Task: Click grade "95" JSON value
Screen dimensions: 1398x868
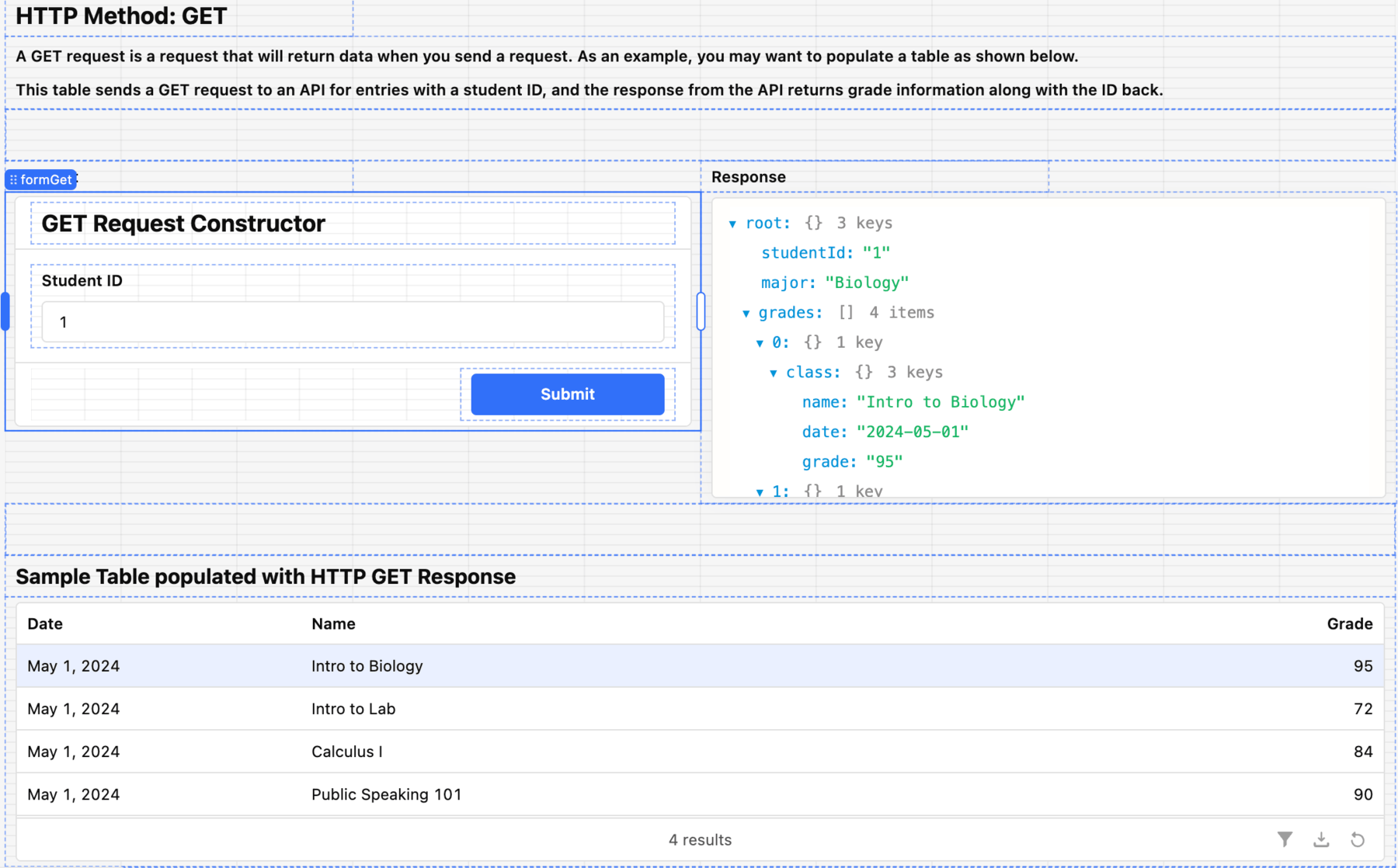Action: (x=884, y=462)
